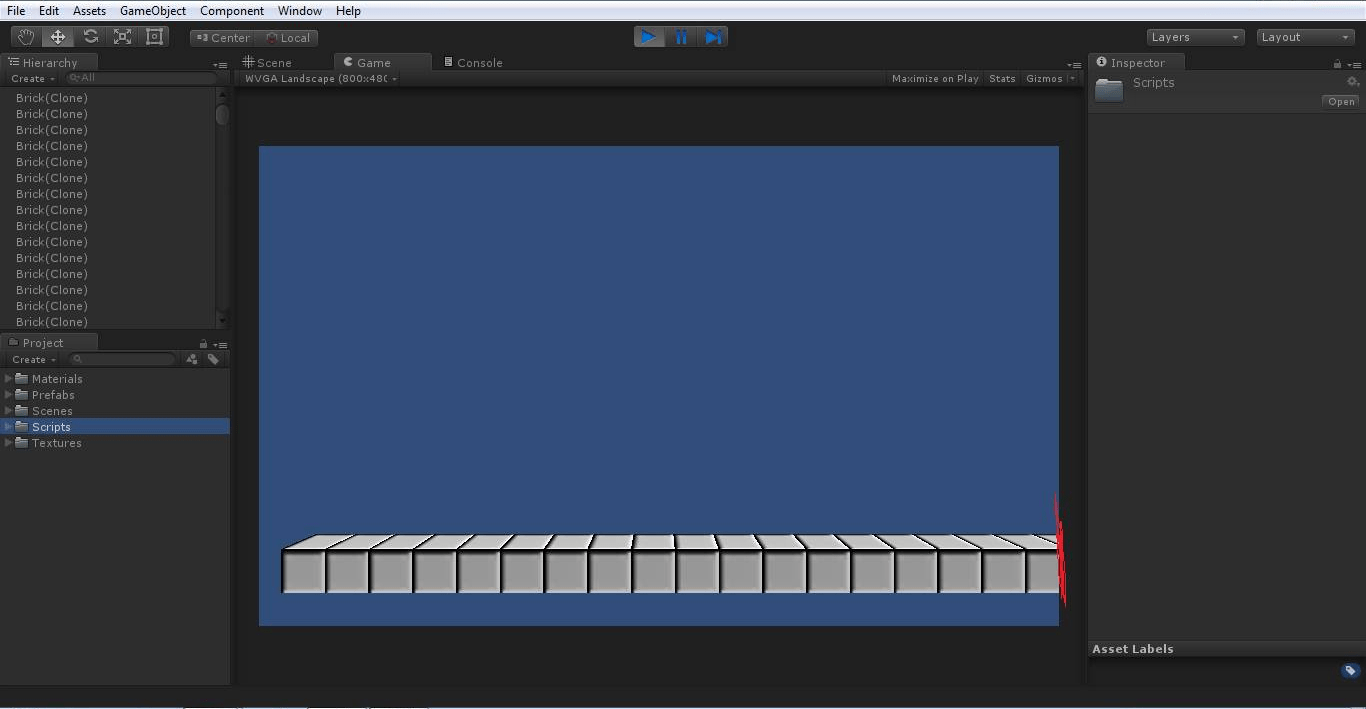
Task: Open the Layers dropdown
Action: coord(1195,36)
